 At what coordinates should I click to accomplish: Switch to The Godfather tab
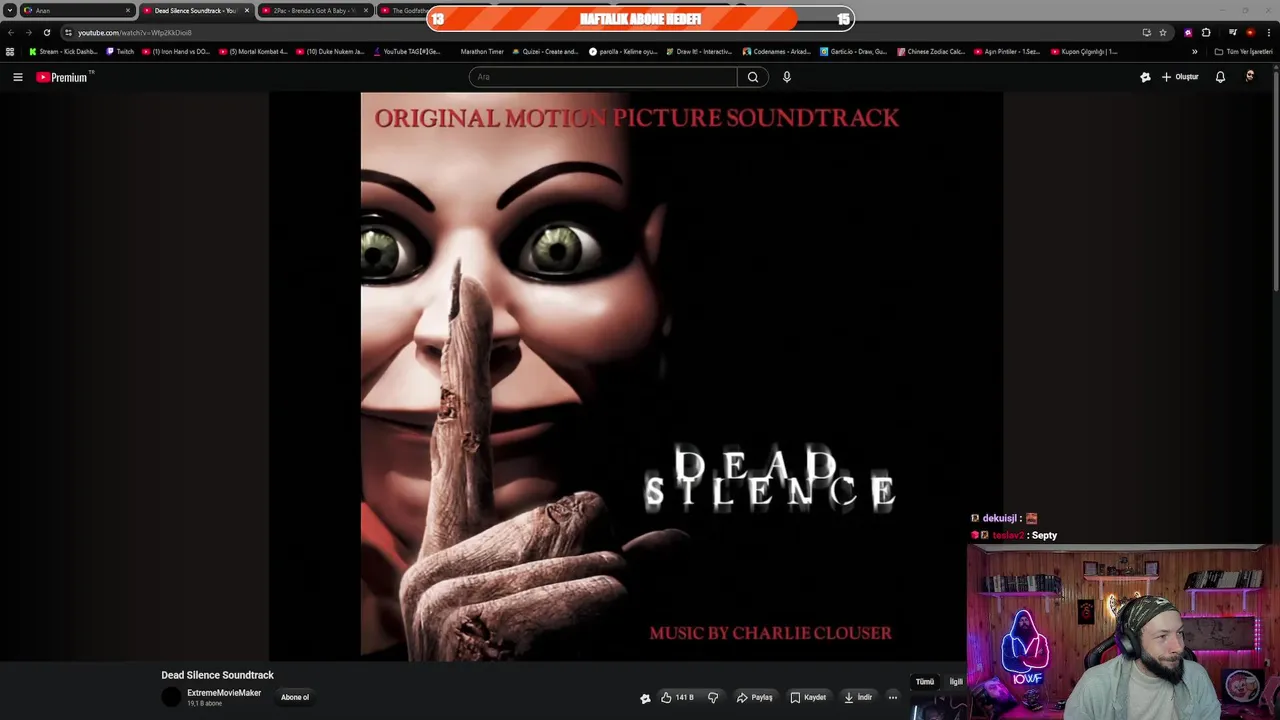[402, 10]
